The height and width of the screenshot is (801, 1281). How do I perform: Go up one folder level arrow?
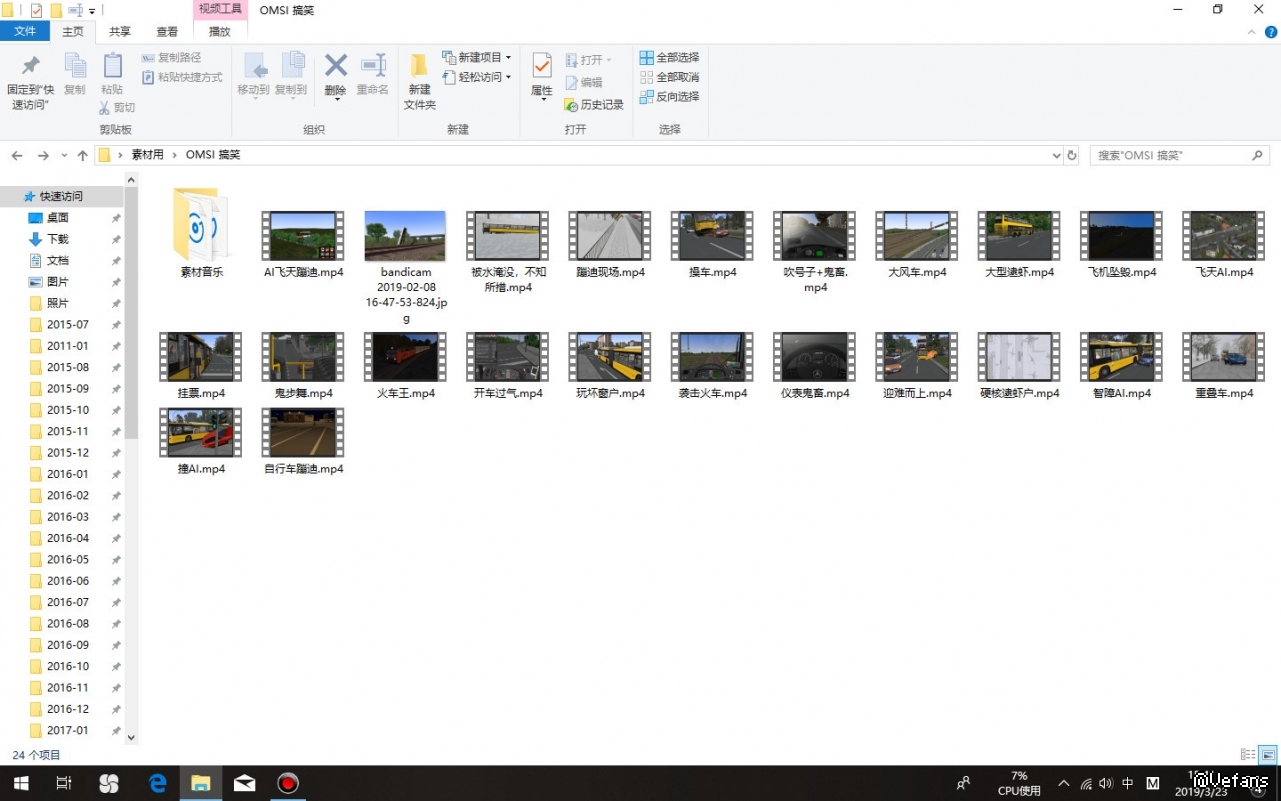point(83,156)
